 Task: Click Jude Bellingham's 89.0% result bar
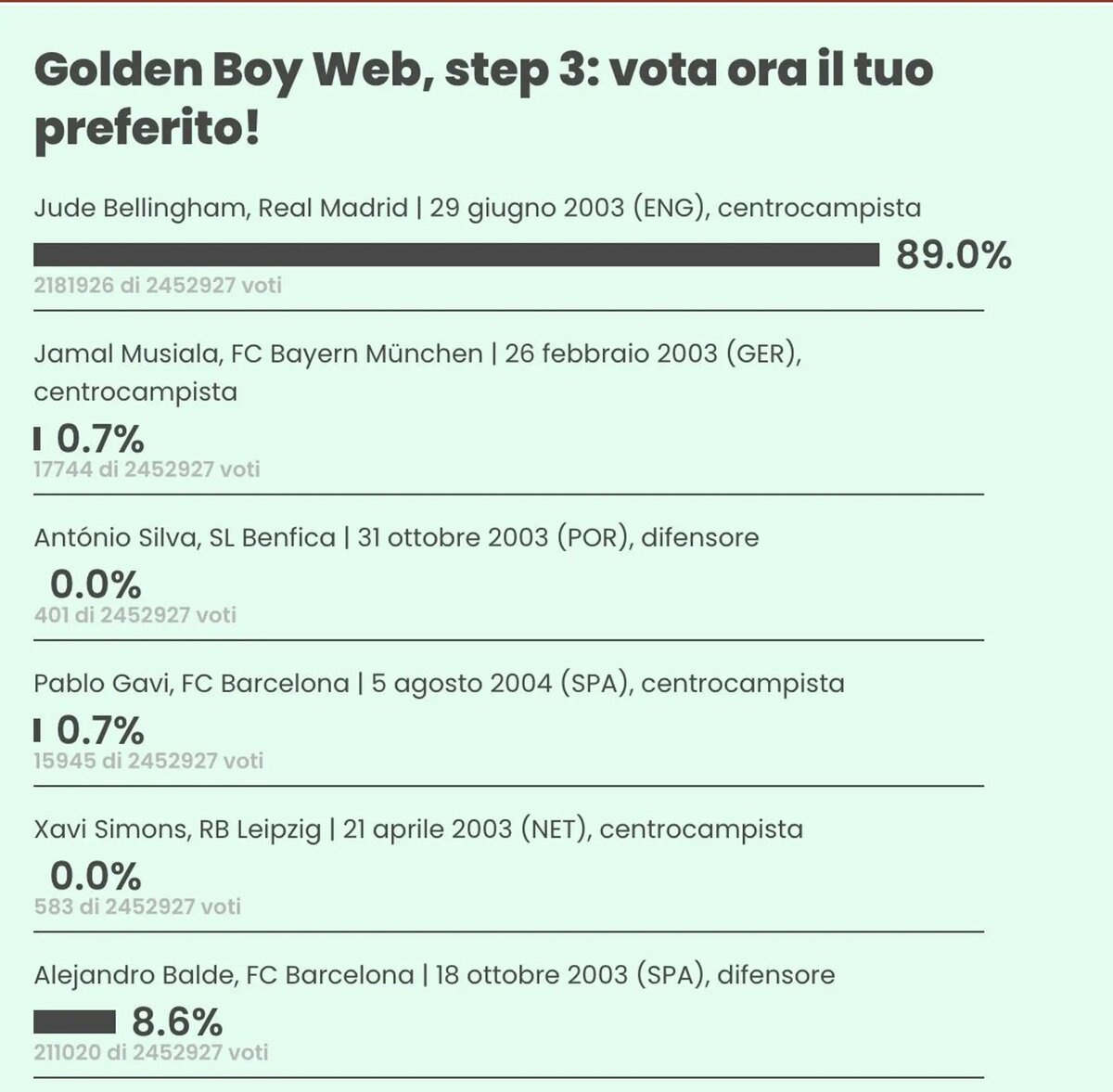456,254
